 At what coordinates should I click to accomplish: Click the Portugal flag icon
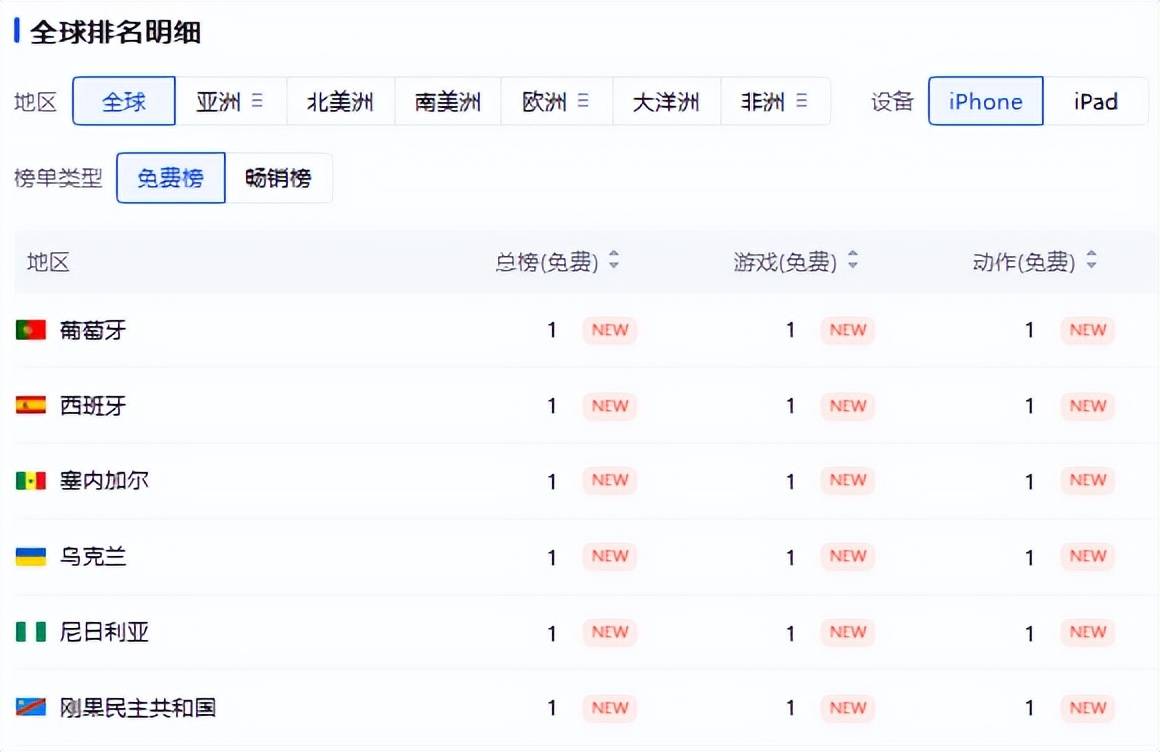31,330
